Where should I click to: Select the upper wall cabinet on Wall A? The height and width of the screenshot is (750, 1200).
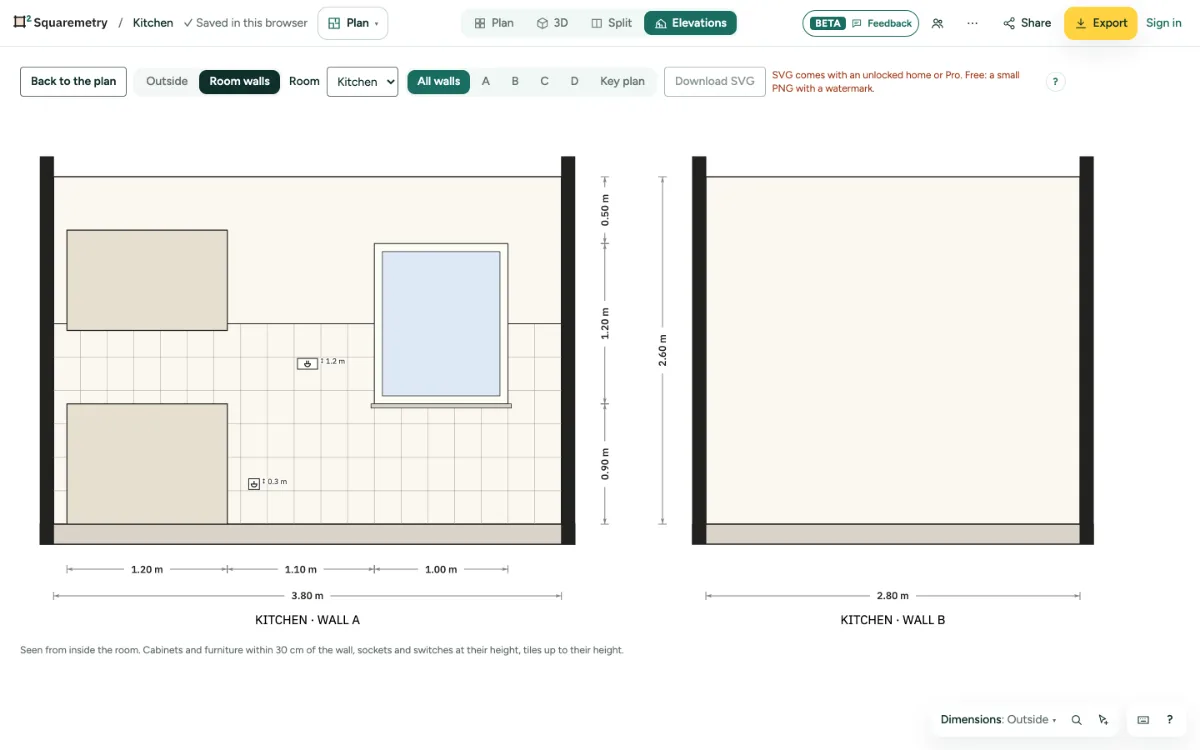pyautogui.click(x=147, y=280)
